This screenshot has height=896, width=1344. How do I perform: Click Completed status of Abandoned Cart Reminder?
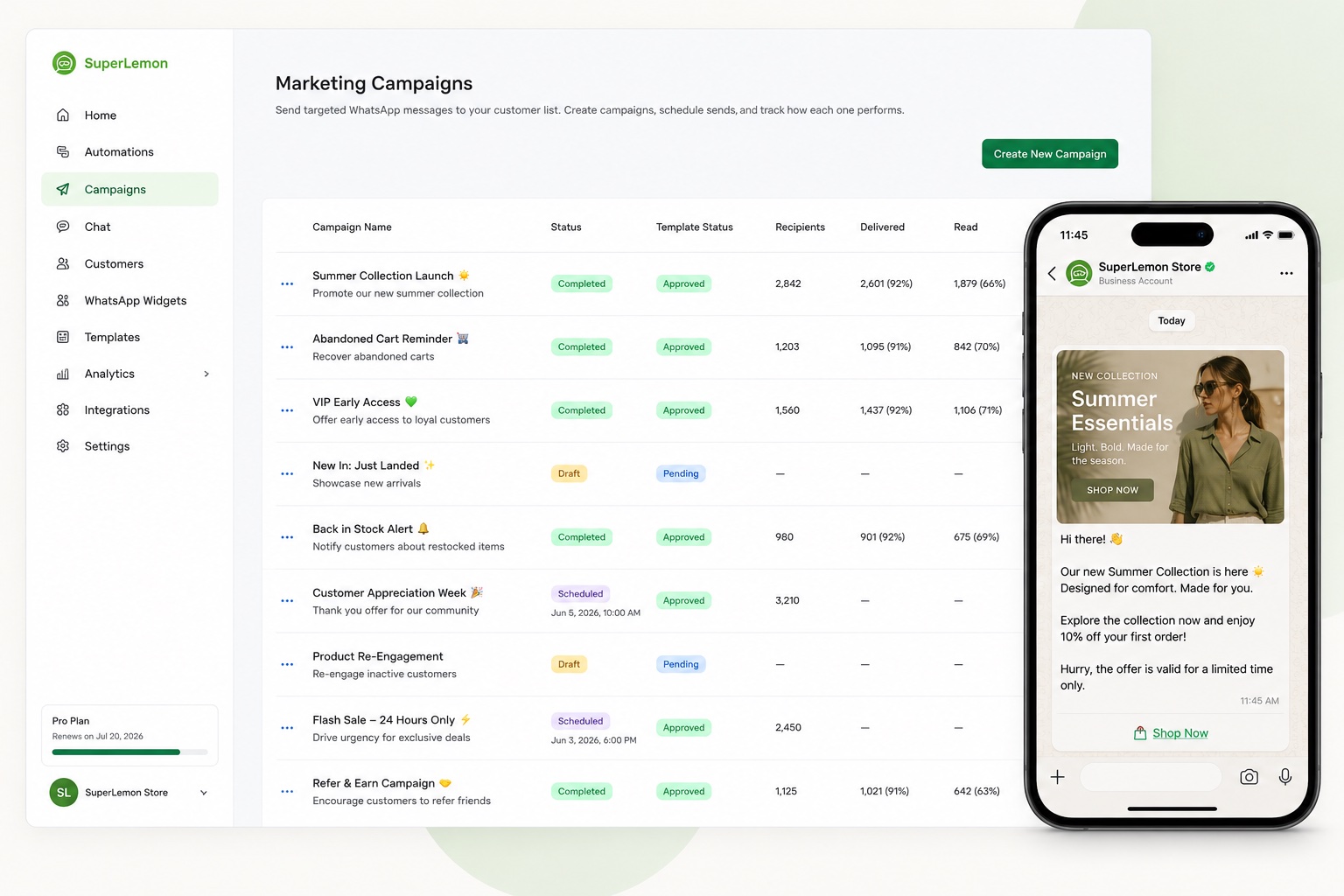point(582,347)
